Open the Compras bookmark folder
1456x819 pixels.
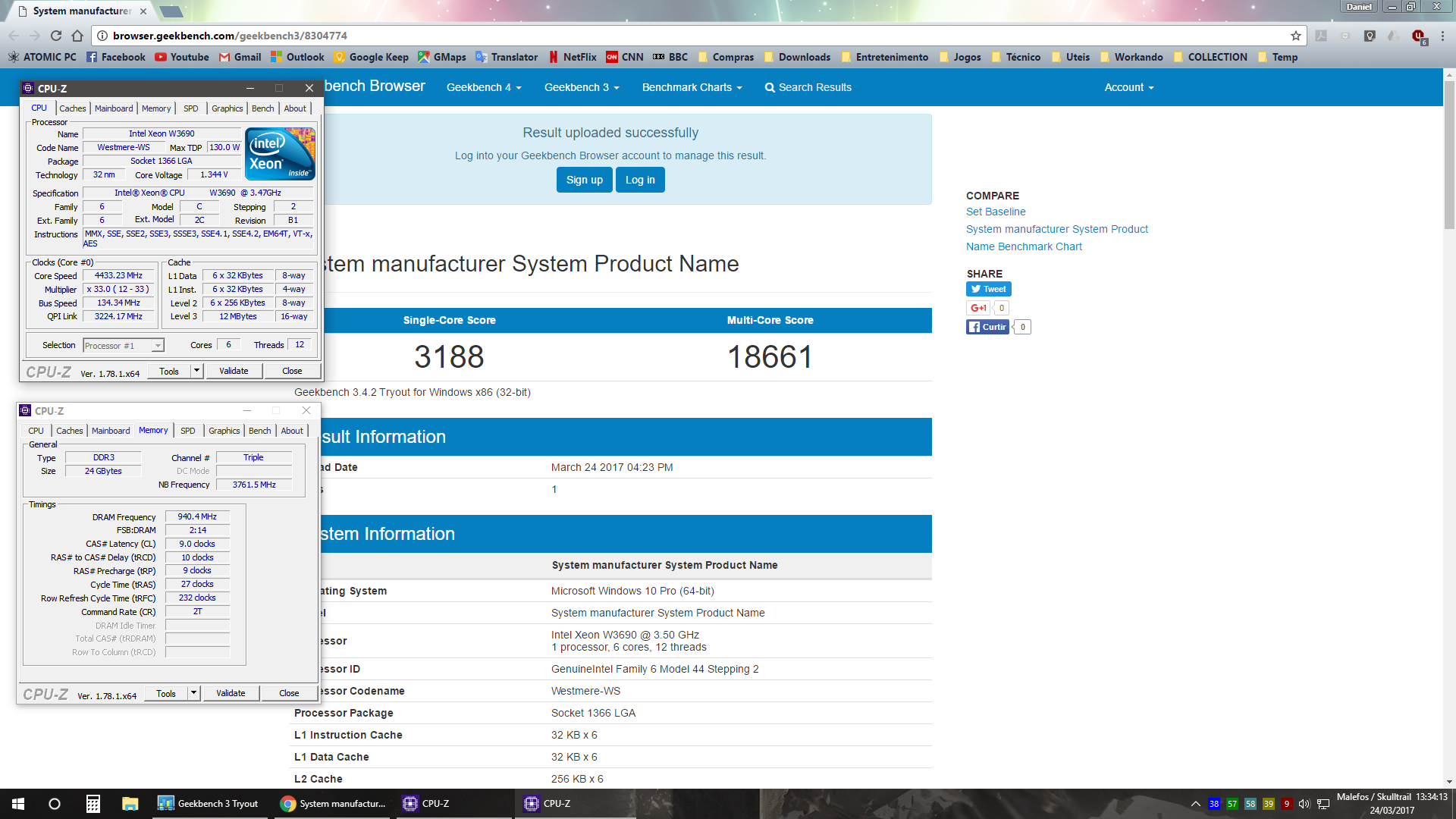tap(726, 57)
